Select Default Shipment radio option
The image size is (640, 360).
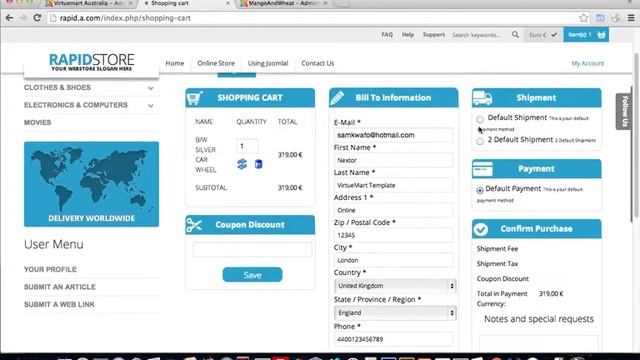480,119
